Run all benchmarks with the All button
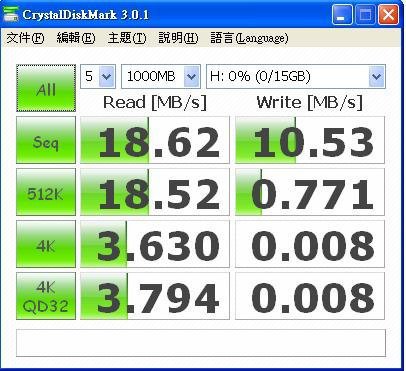The image size is (406, 371). tap(46, 88)
